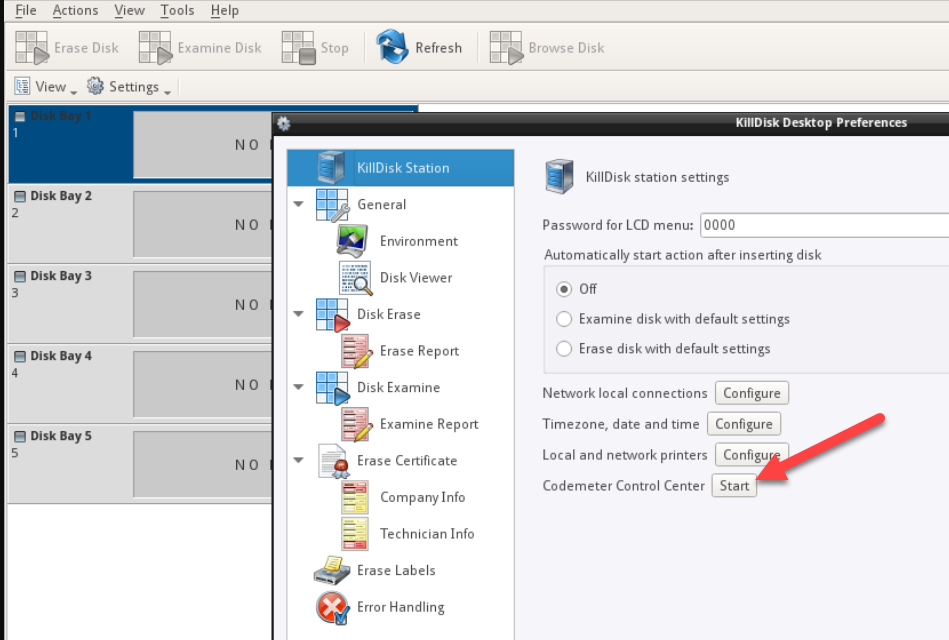The height and width of the screenshot is (640, 949).
Task: Select the Erase Report icon
Action: [x=356, y=351]
